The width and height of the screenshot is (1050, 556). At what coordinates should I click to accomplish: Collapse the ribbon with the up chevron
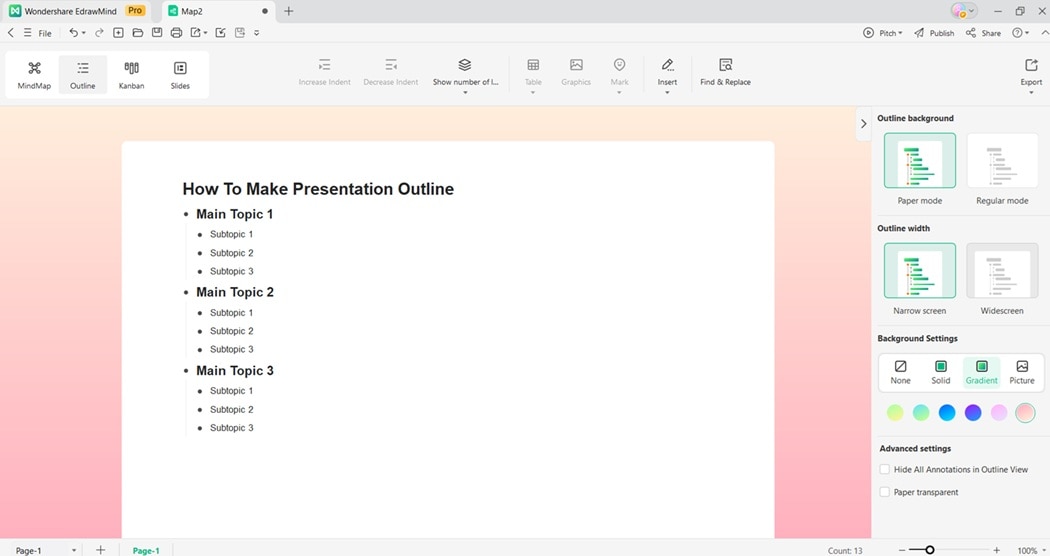click(1045, 33)
